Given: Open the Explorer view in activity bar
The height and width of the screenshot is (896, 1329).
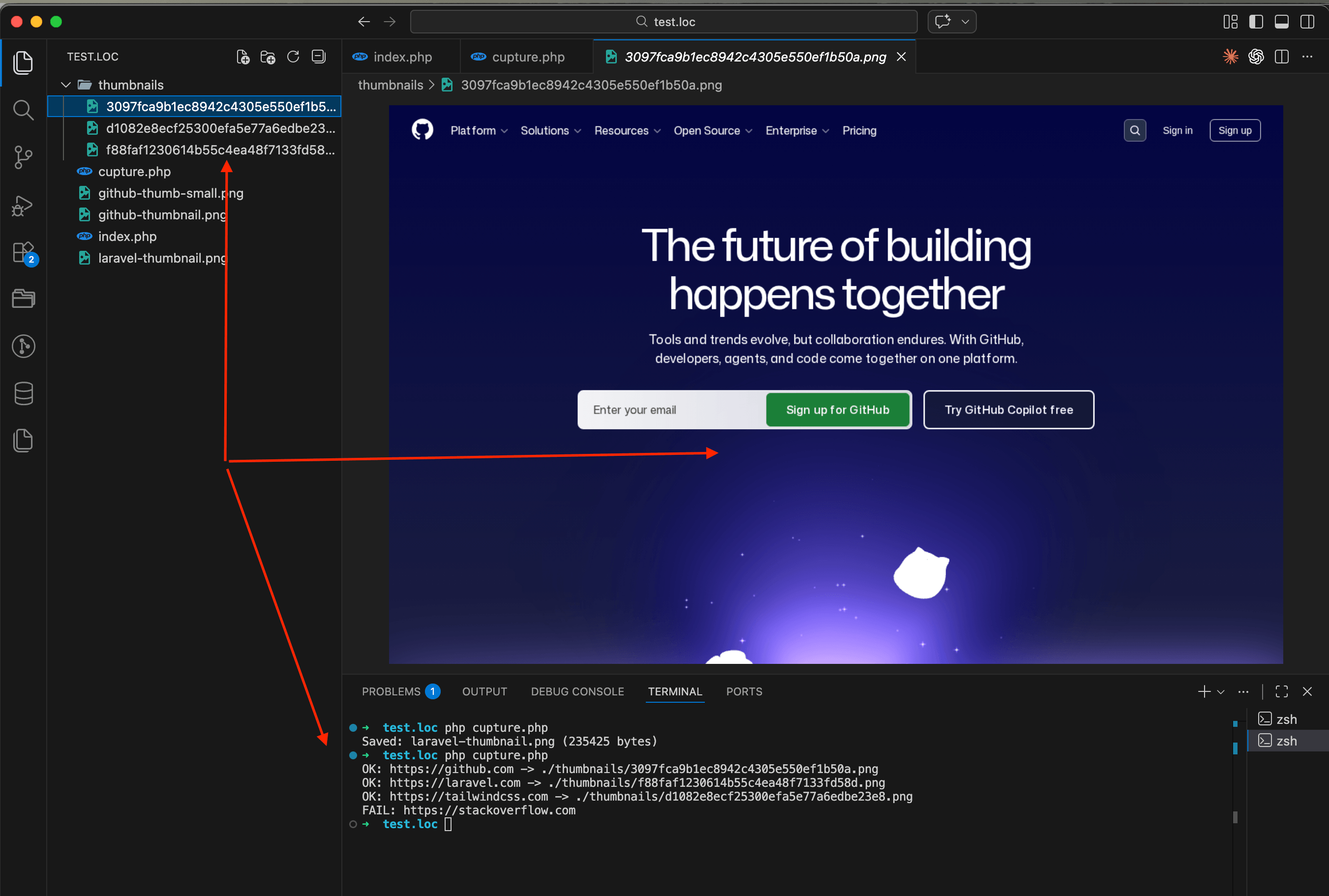Looking at the screenshot, I should coord(24,62).
